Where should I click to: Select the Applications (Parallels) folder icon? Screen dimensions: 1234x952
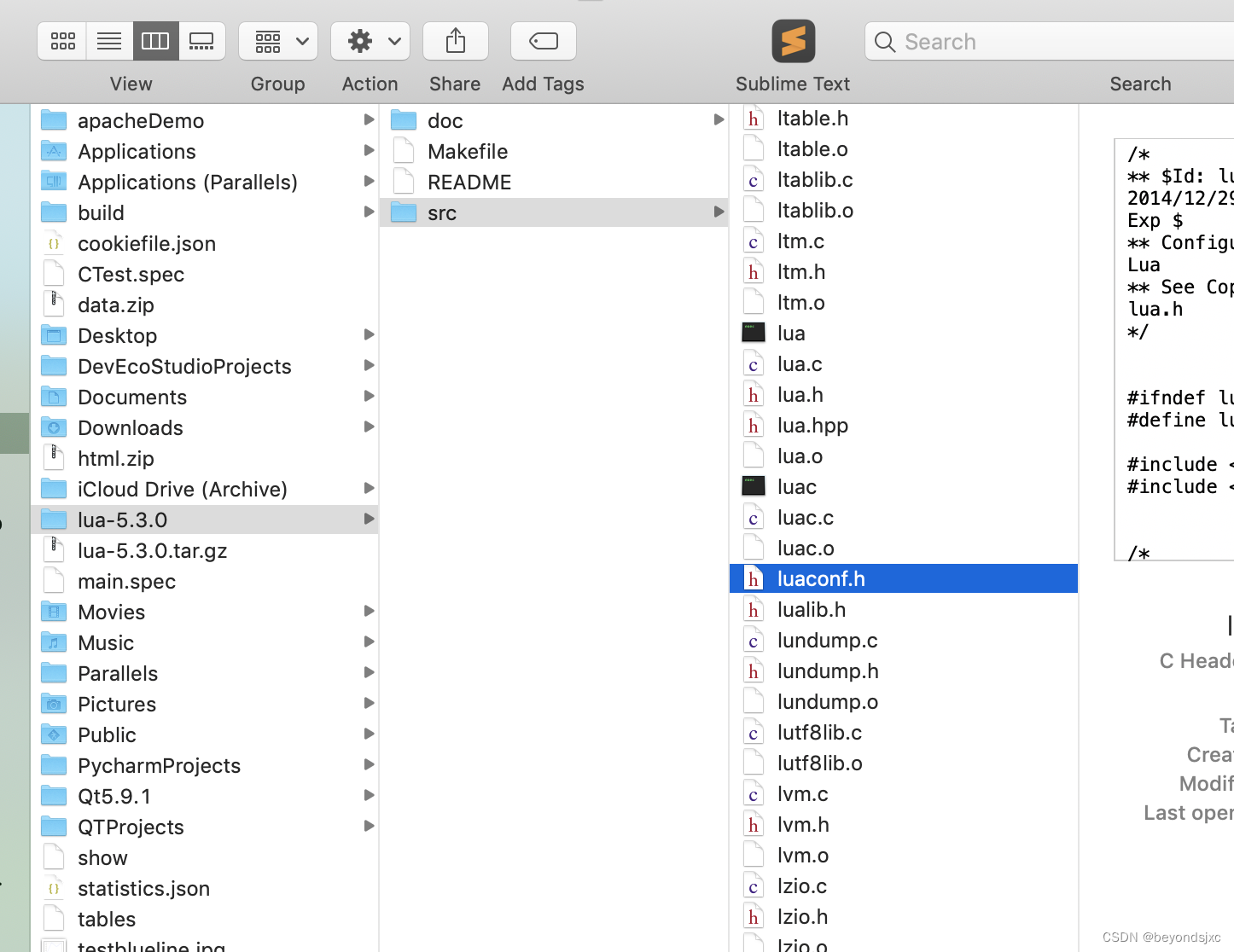54,182
